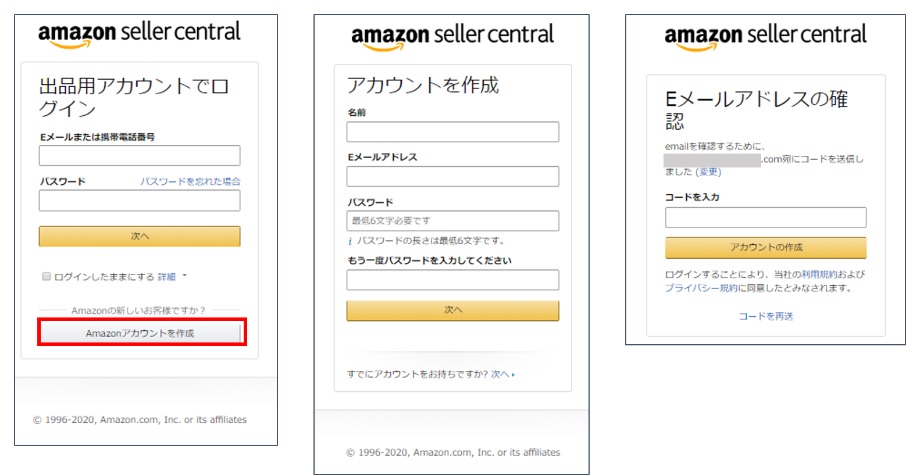Click the login password input field
914x475 pixels.
coord(139,200)
